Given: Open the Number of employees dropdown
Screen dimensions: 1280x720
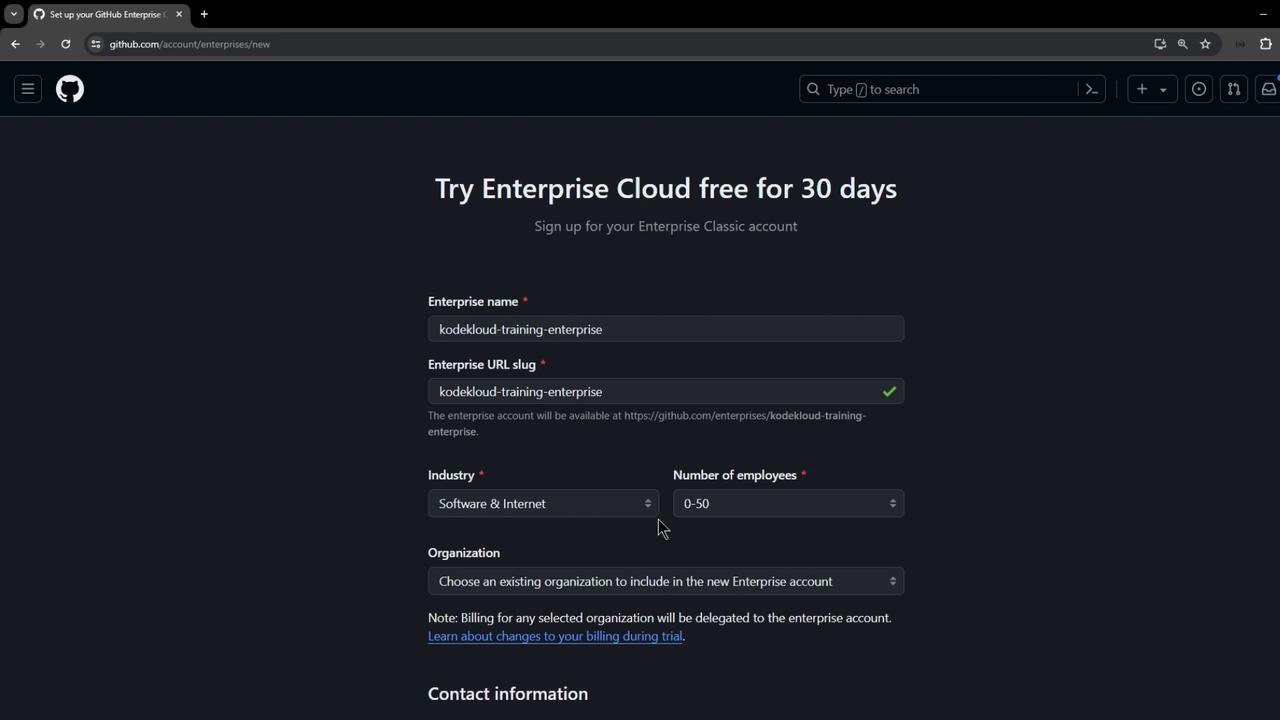Looking at the screenshot, I should (788, 503).
